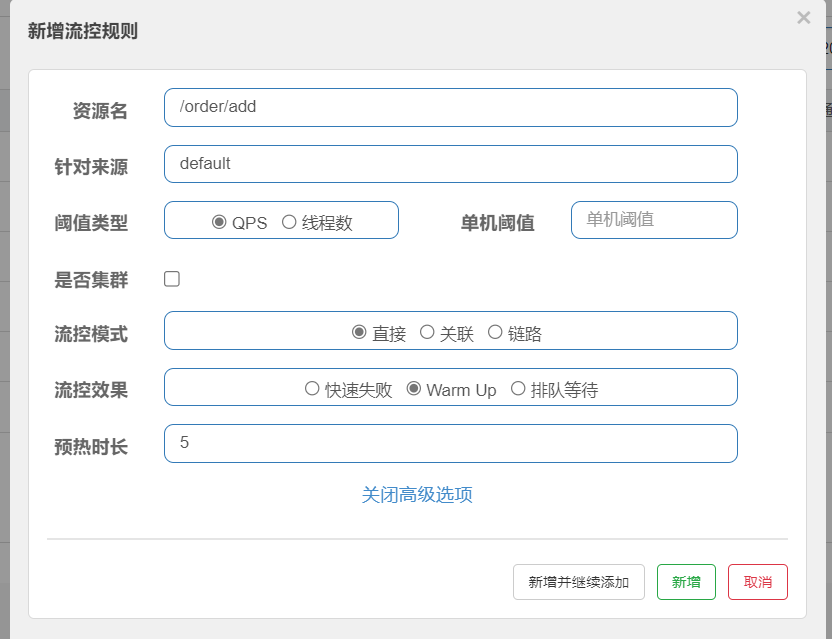Select Warm Up flow control effect
The height and width of the screenshot is (639, 832).
[x=414, y=389]
